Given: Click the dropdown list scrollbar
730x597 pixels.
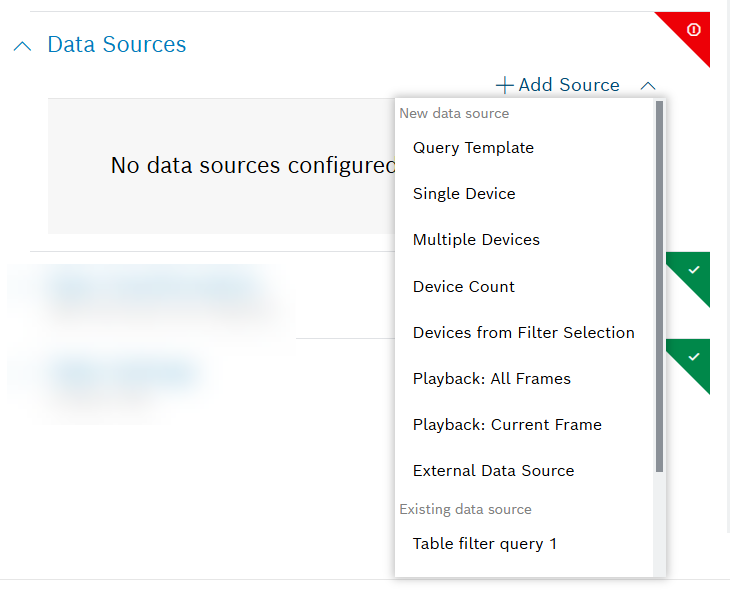Looking at the screenshot, I should click(659, 285).
